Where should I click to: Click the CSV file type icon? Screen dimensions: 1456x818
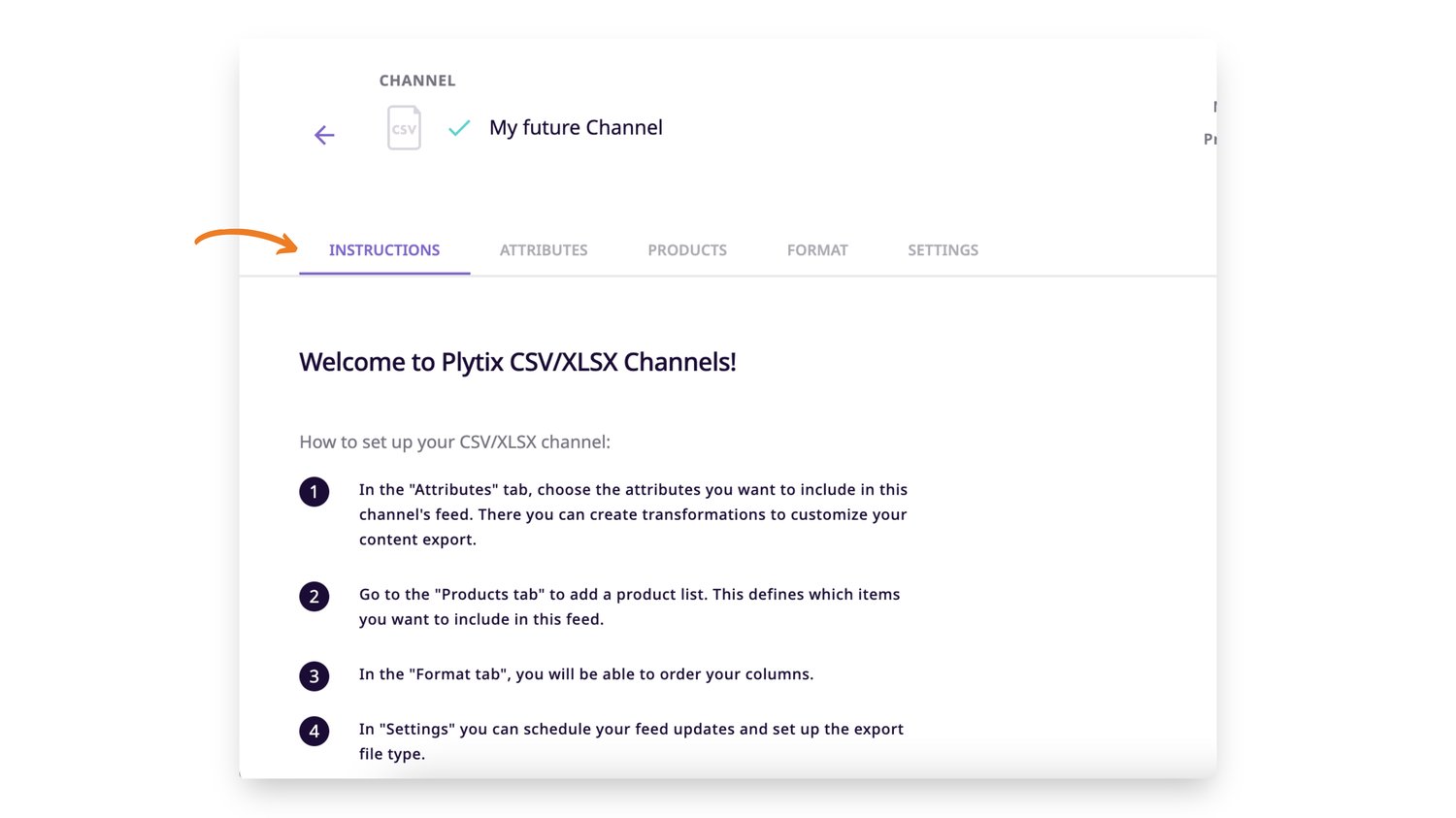[403, 127]
